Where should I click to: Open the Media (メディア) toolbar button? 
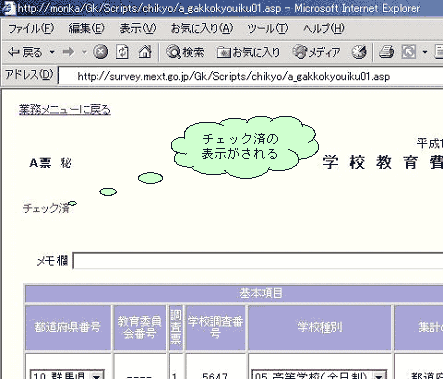pyautogui.click(x=317, y=52)
